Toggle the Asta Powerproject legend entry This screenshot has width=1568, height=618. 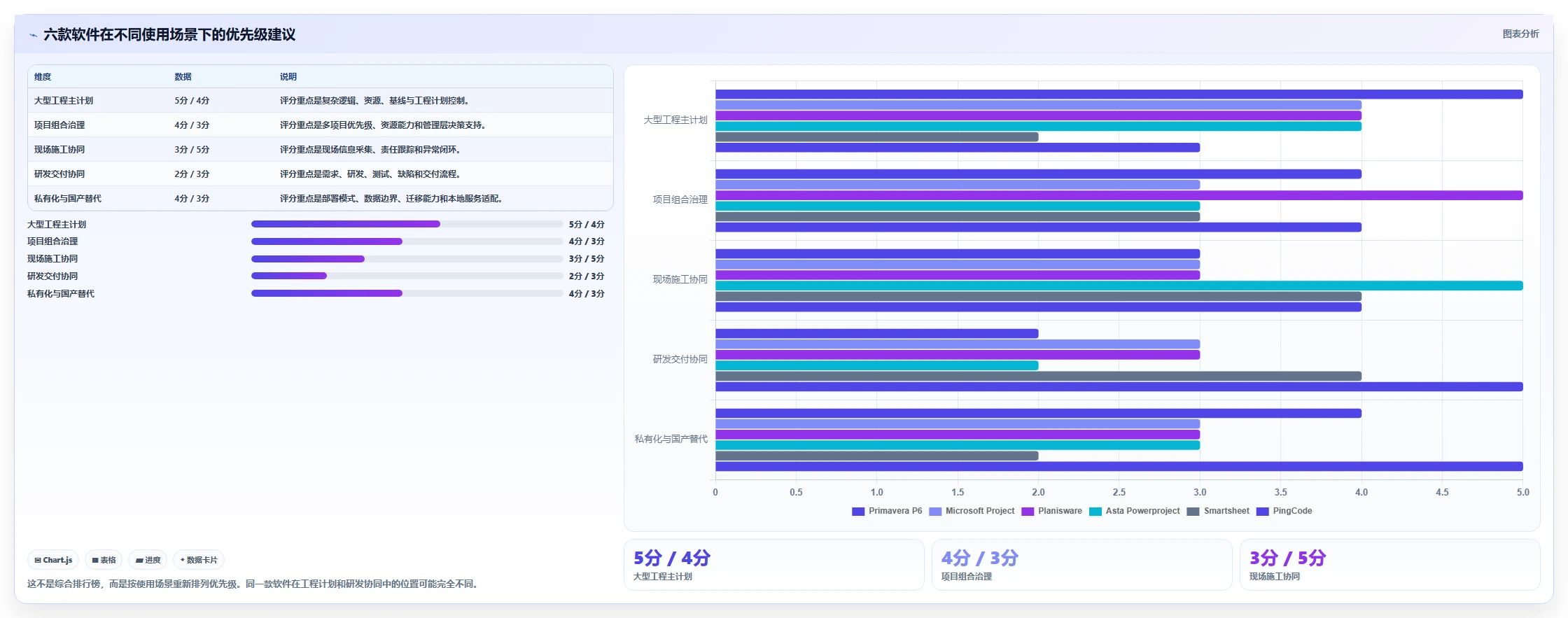[1134, 511]
